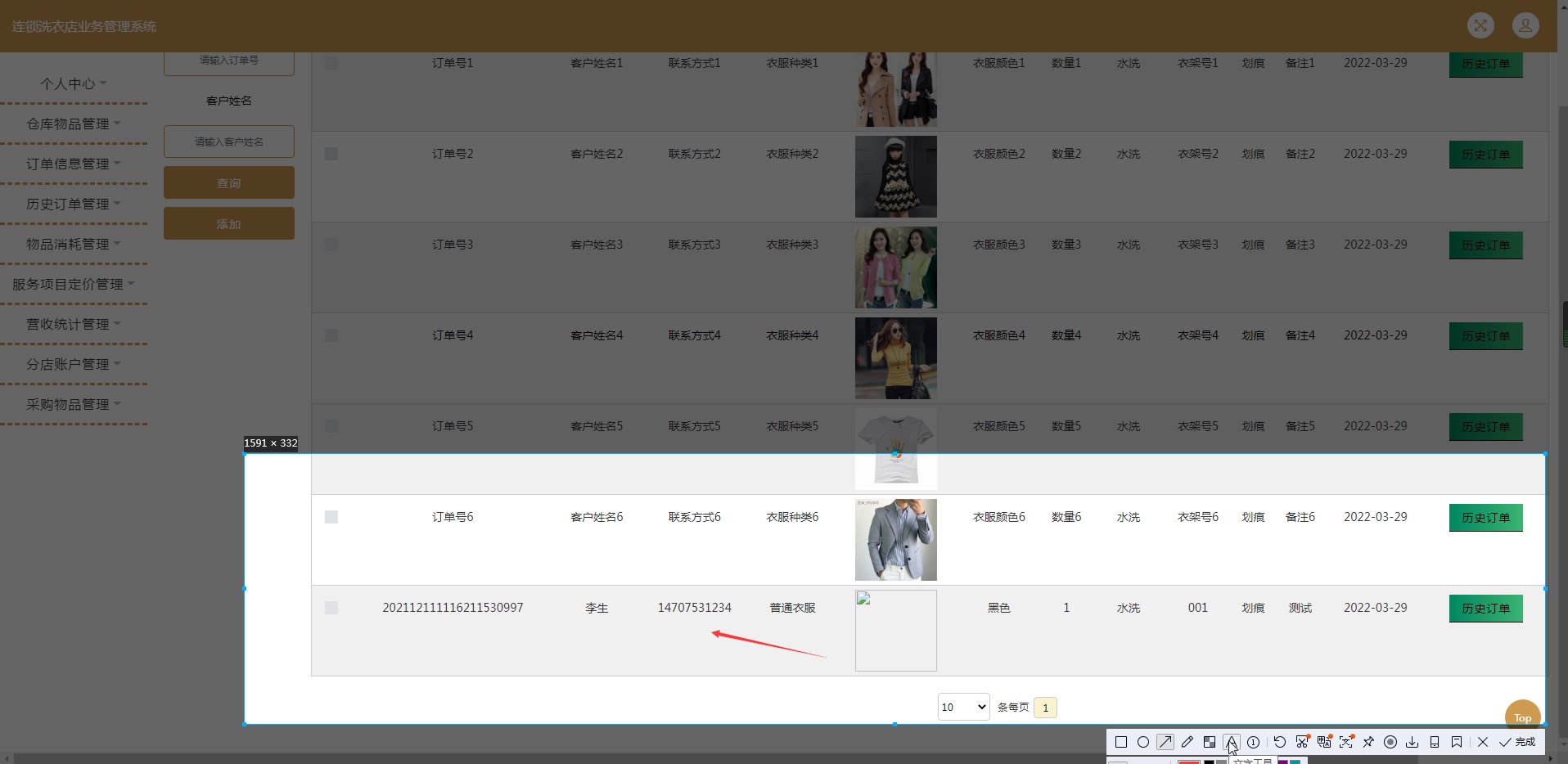Click phone number 14707531234

tap(695, 608)
